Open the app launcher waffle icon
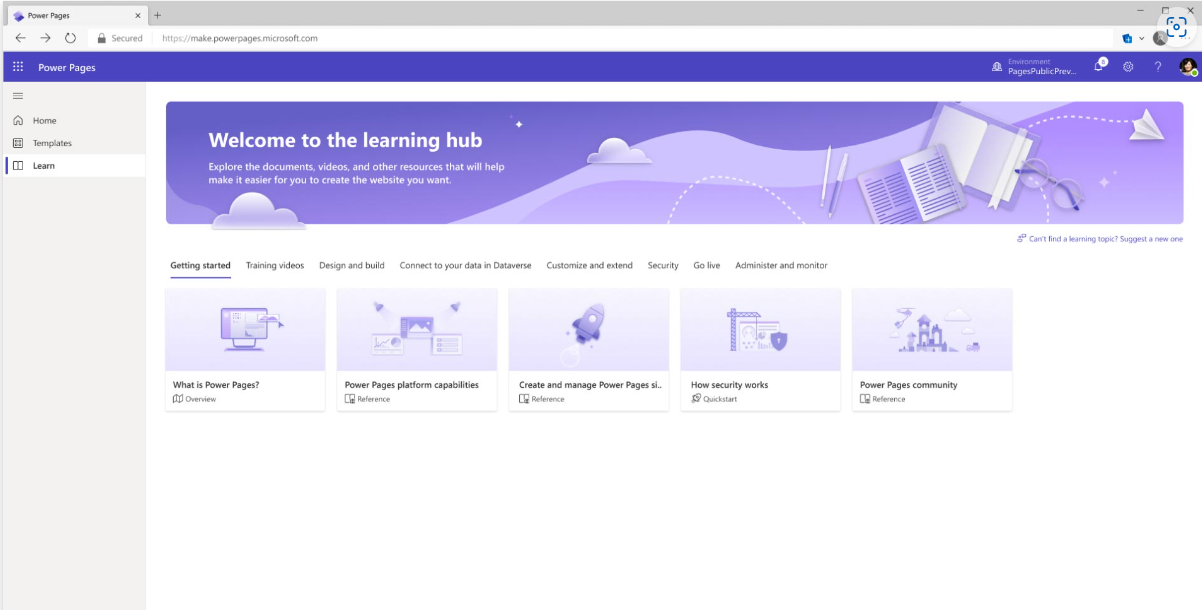Image resolution: width=1202 pixels, height=610 pixels. (x=18, y=67)
